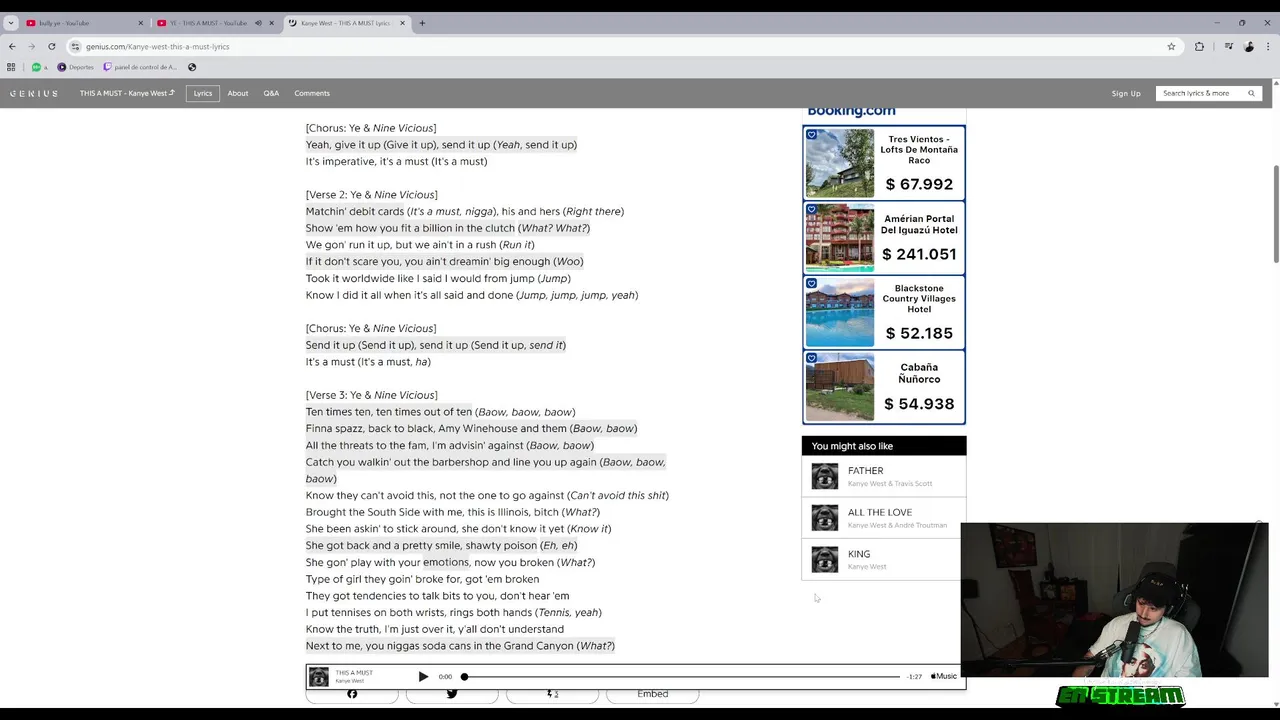This screenshot has height=720, width=1280.
Task: Open the Booking.com logo link
Action: coord(851,111)
